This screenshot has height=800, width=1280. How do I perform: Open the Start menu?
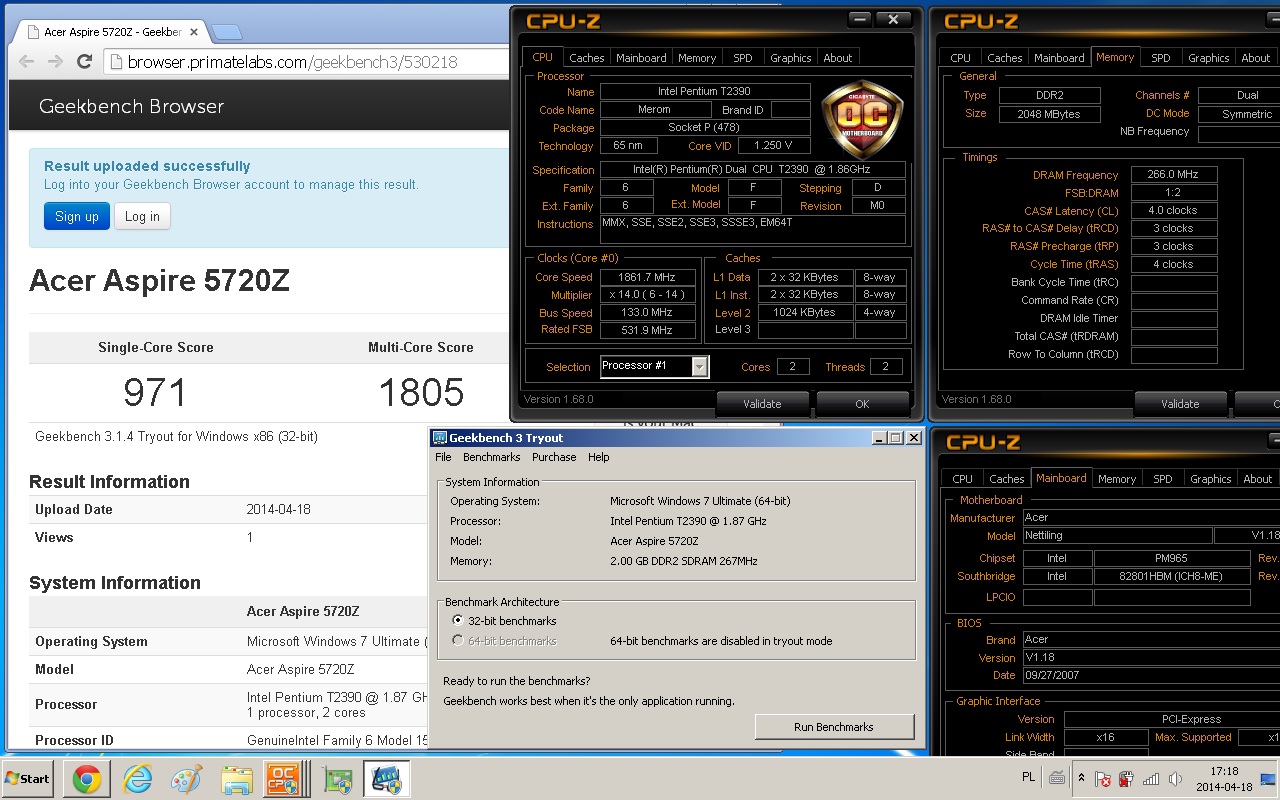point(28,778)
